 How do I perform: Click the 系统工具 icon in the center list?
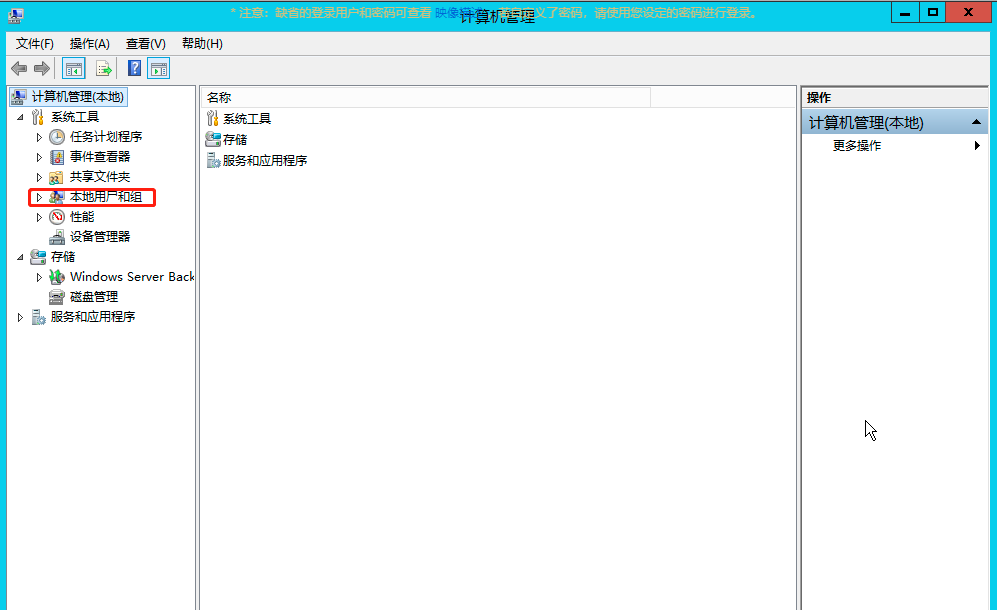pyautogui.click(x=212, y=119)
